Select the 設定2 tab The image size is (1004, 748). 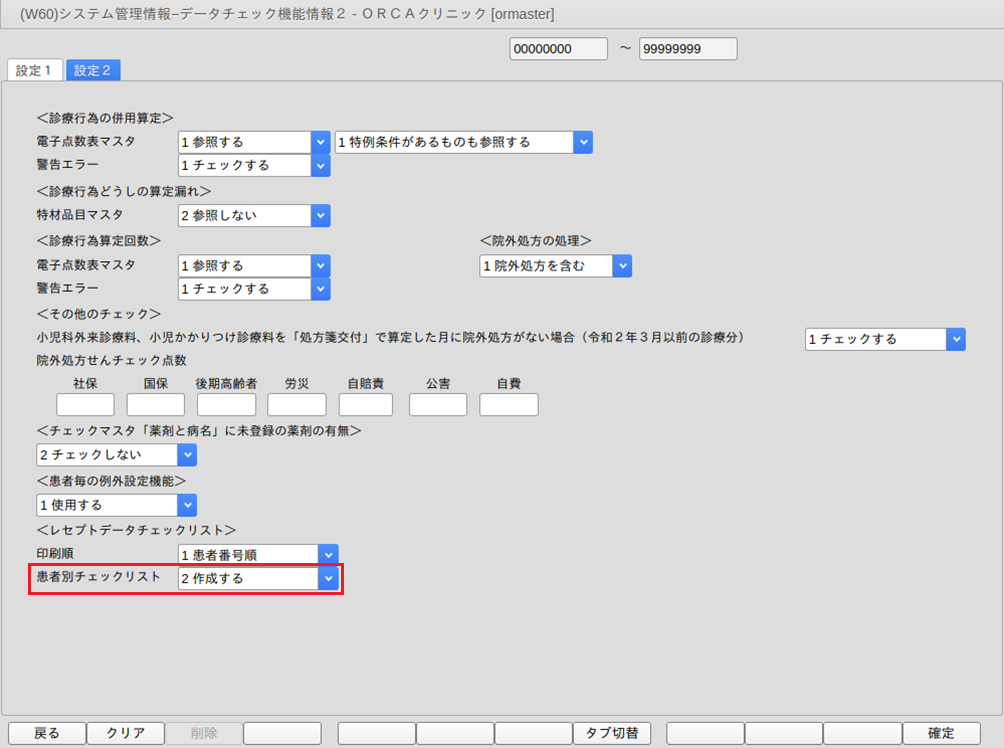pyautogui.click(x=92, y=70)
